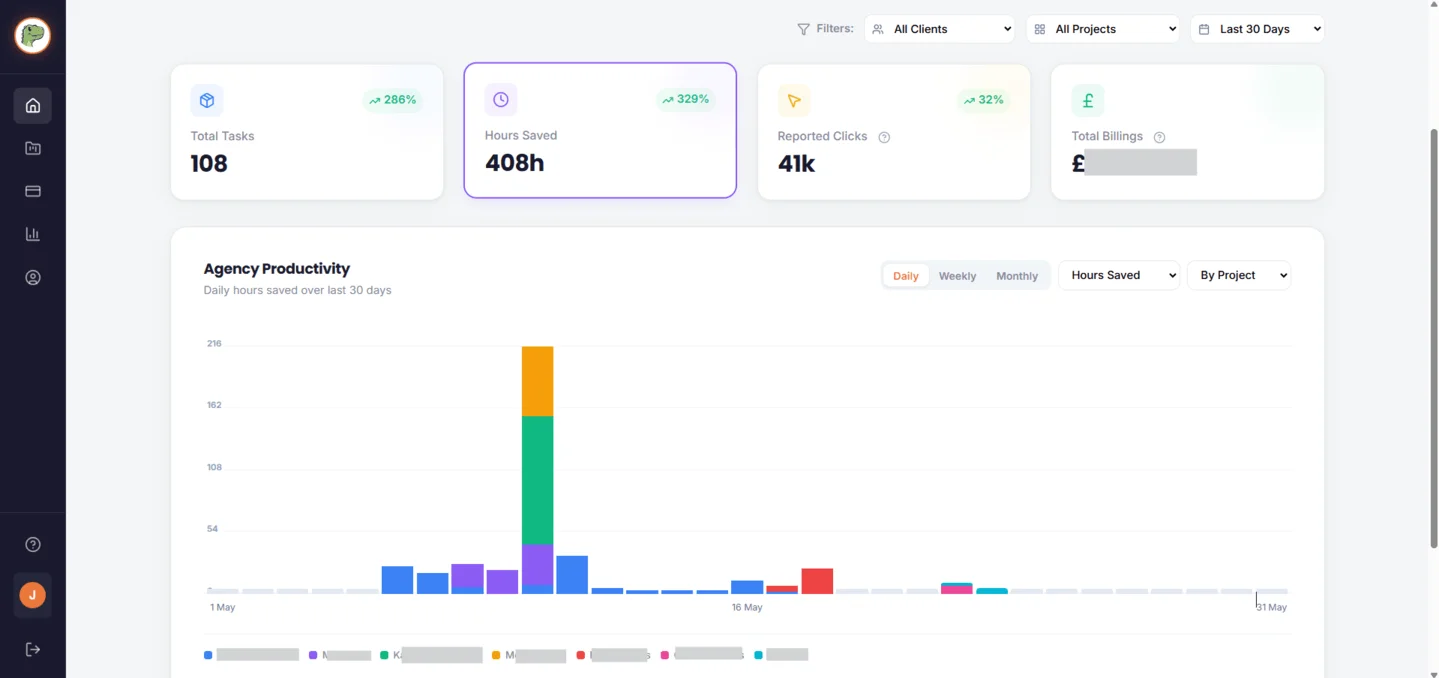The width and height of the screenshot is (1439, 678).
Task: Open the All Projects filter dropdown
Action: tap(1103, 29)
